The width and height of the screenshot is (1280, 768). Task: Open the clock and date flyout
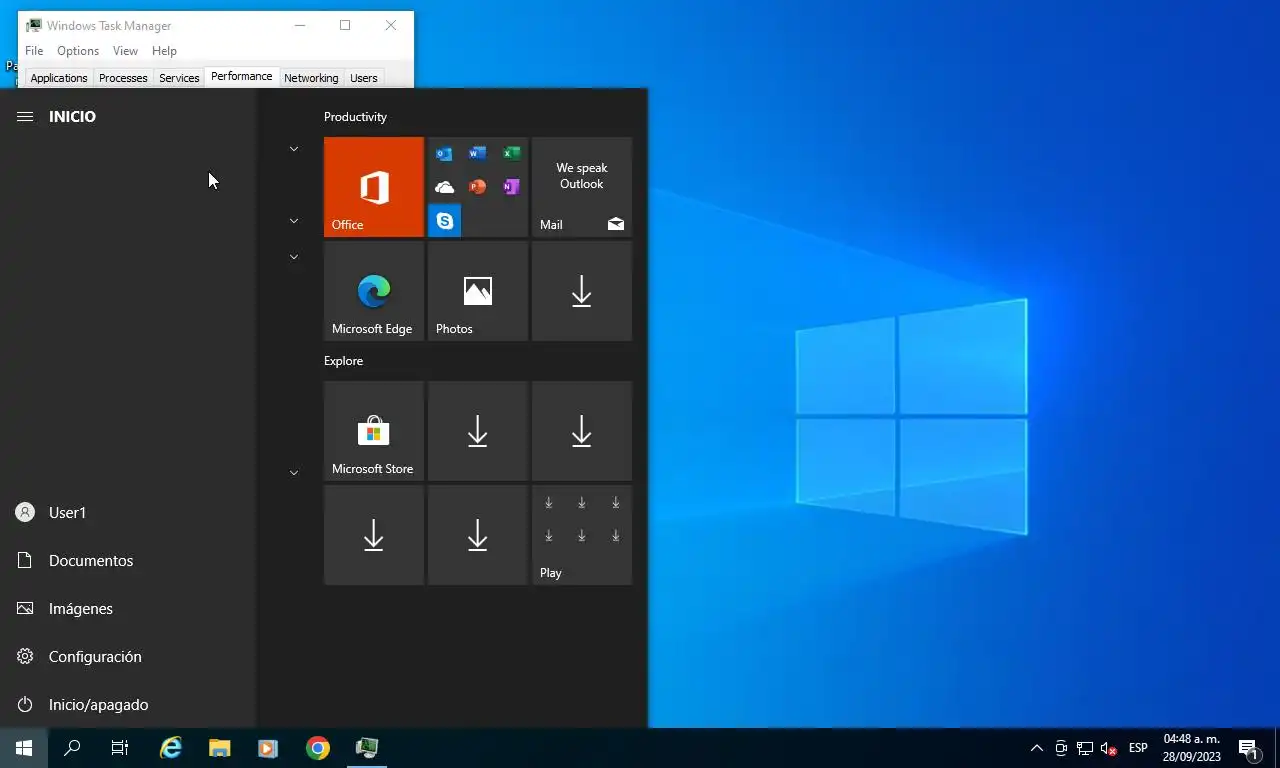[1192, 748]
